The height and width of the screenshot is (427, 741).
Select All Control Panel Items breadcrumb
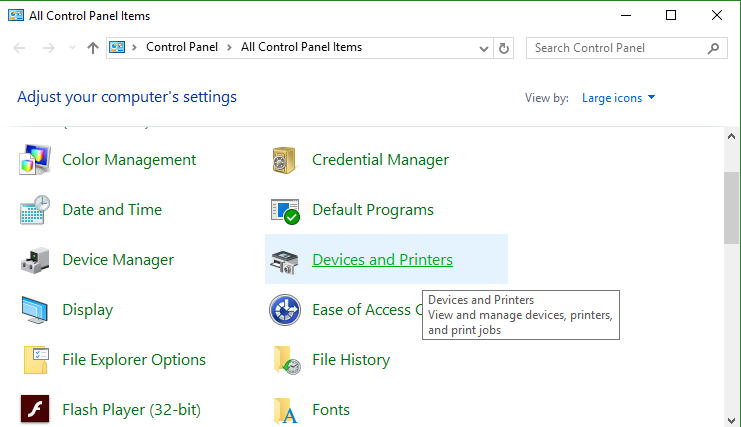301,47
